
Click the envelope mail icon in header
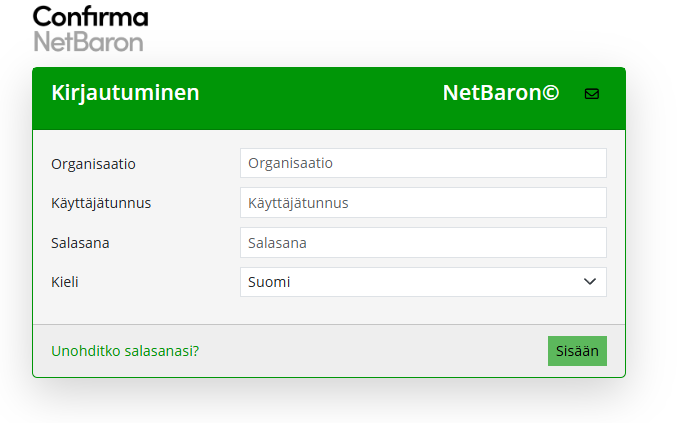(x=591, y=94)
